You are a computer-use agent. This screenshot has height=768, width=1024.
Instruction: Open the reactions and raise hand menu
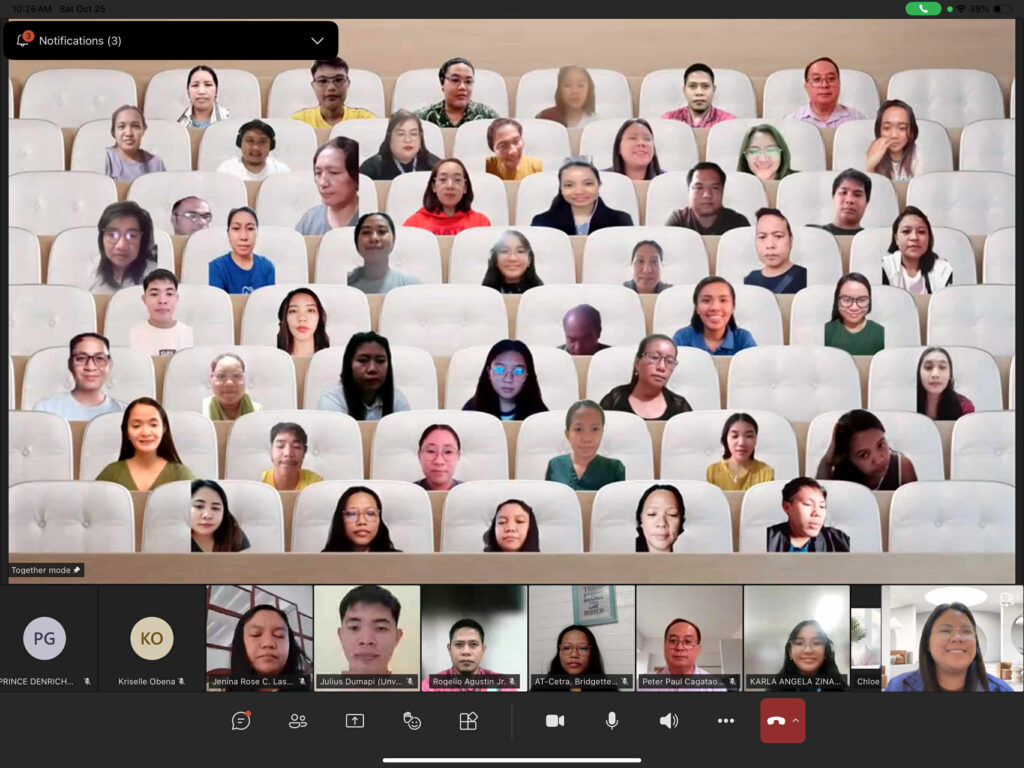(x=412, y=721)
